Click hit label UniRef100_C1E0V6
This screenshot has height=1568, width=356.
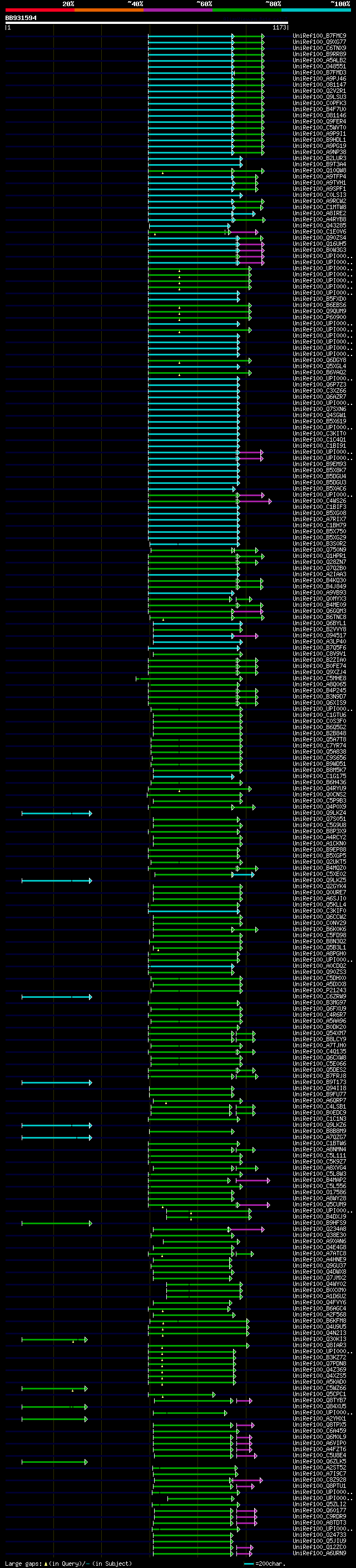click(x=319, y=231)
